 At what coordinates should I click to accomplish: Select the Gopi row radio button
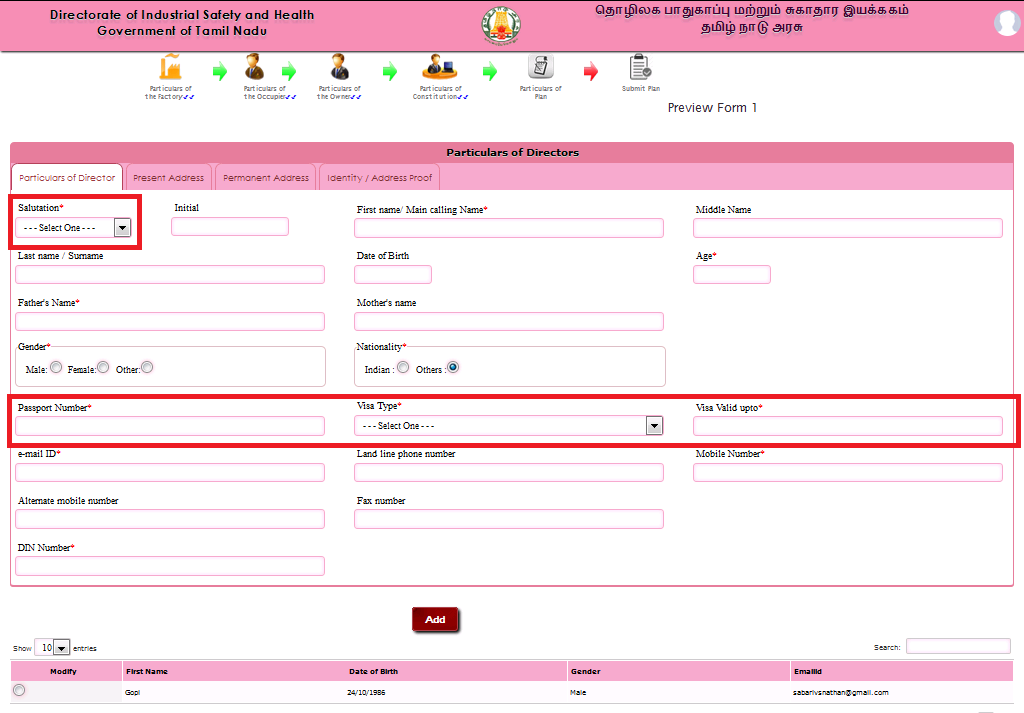click(x=19, y=690)
